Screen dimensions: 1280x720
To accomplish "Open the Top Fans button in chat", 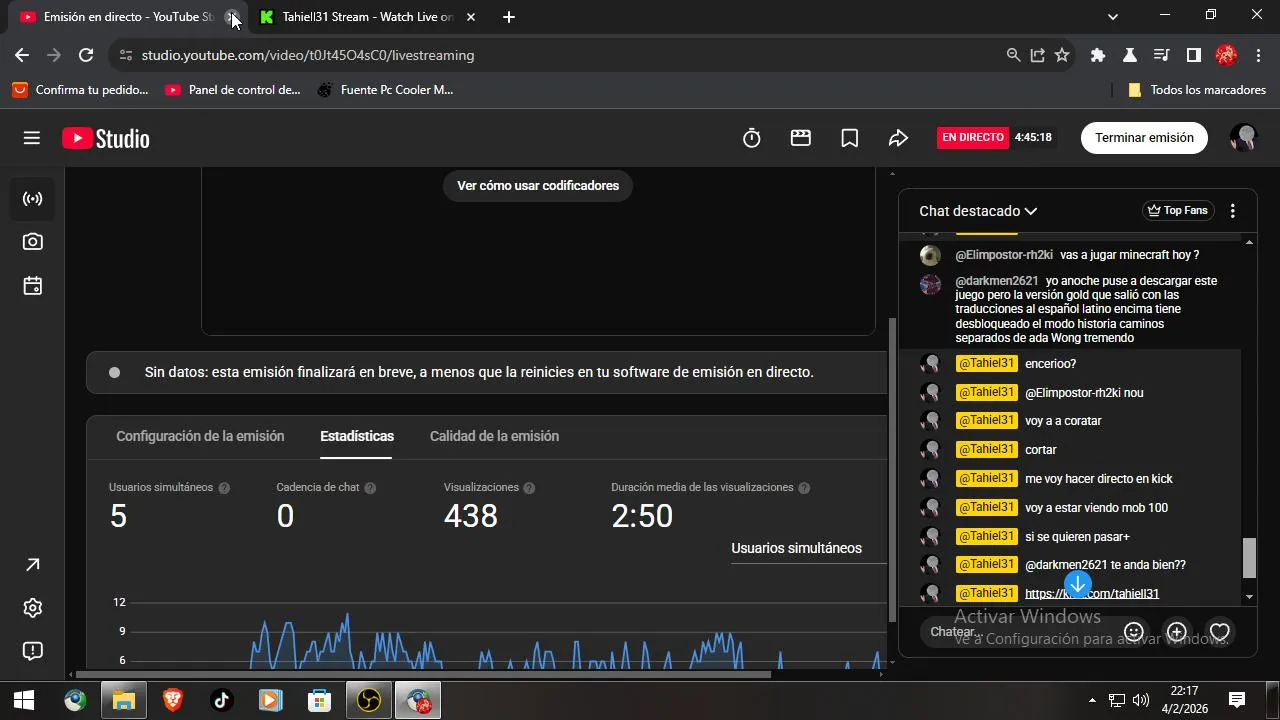I will [x=1178, y=211].
